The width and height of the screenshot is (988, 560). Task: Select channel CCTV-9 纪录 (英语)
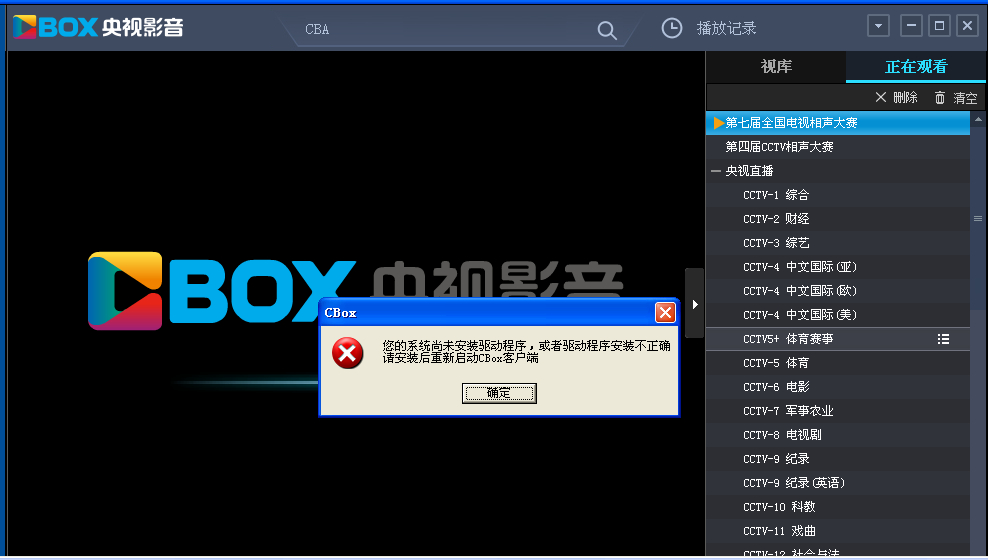point(838,483)
